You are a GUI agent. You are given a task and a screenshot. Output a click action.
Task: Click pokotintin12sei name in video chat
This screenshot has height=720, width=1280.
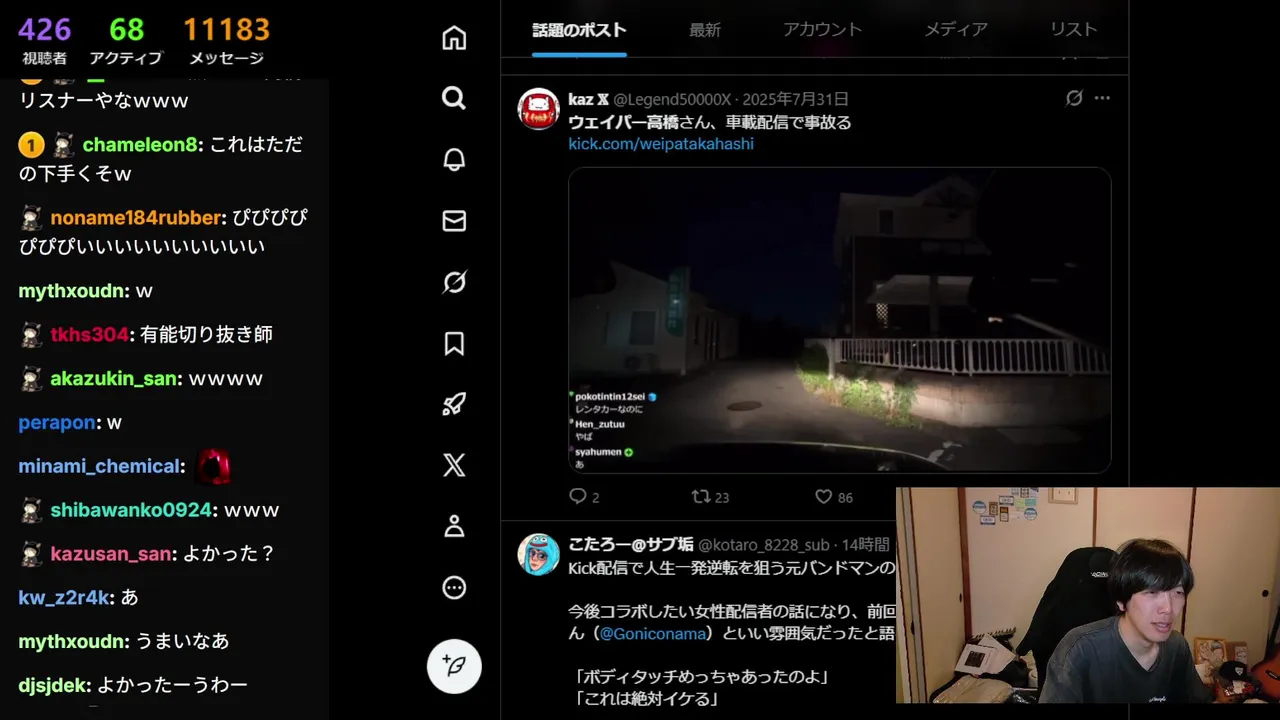click(610, 397)
